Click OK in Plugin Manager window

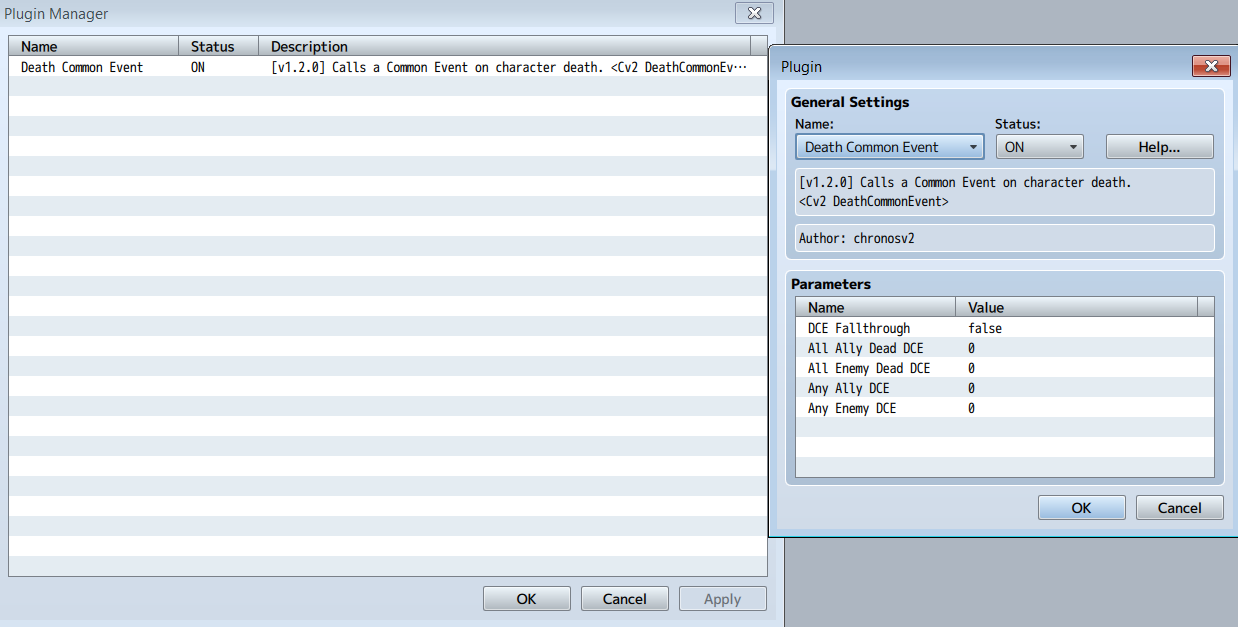(x=526, y=599)
